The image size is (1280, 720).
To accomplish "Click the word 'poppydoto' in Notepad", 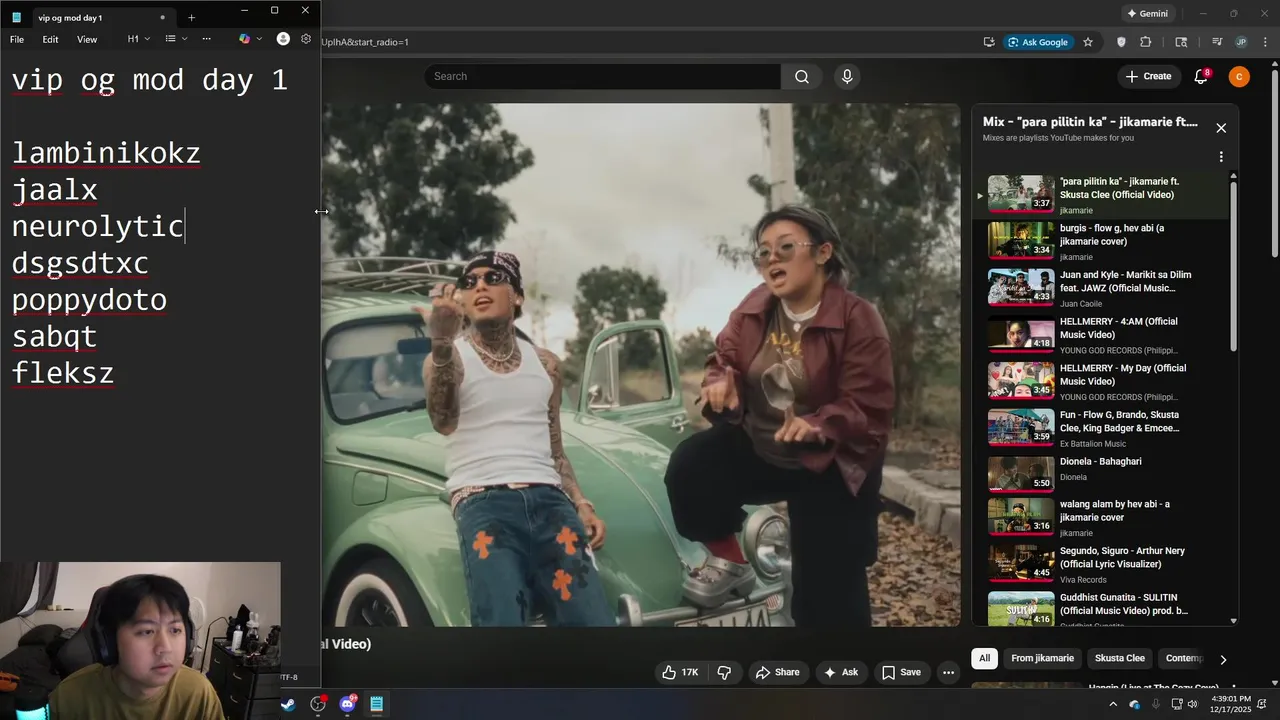I will 89,300.
